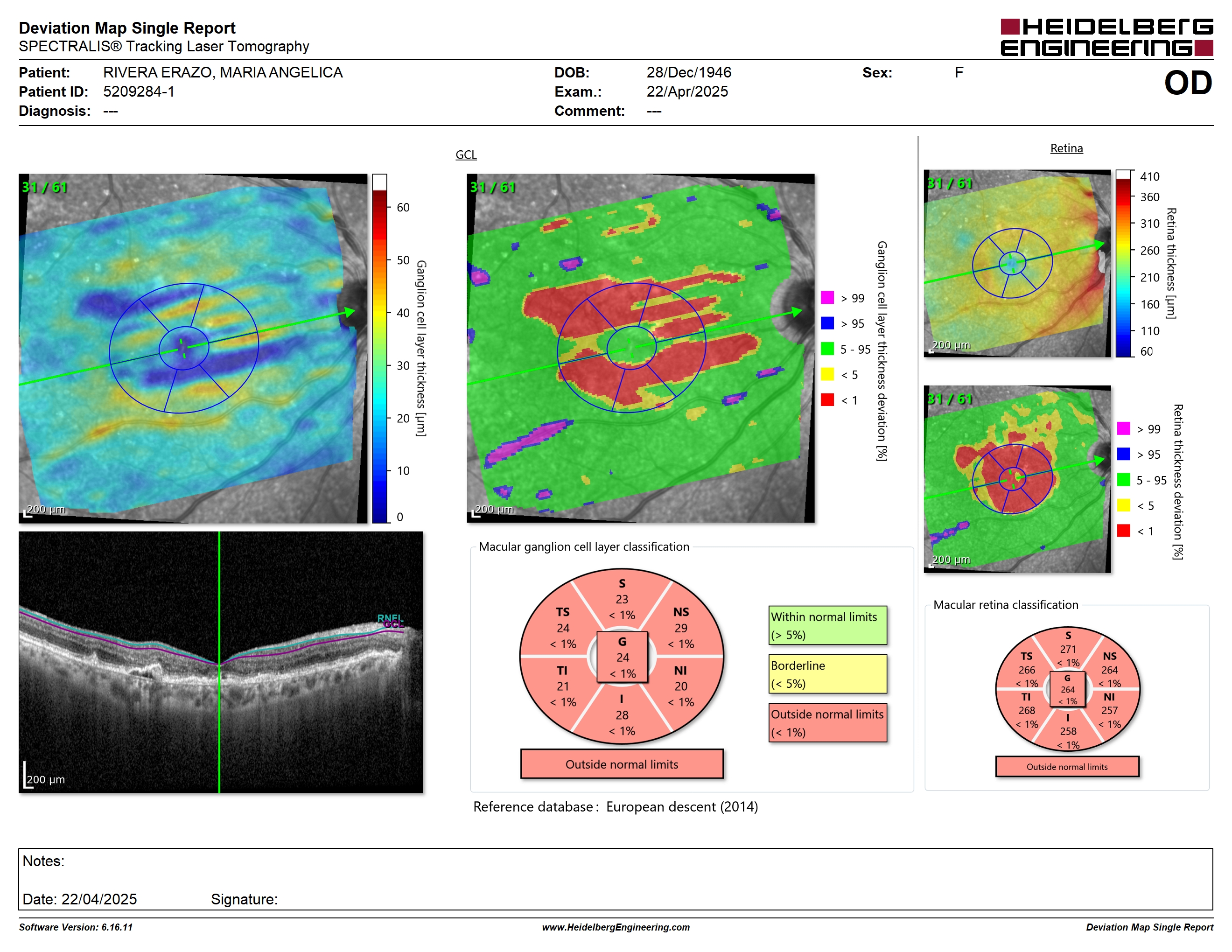Click the 'Macular retina classification' heading
This screenshot has width=1232, height=952.
click(1006, 605)
